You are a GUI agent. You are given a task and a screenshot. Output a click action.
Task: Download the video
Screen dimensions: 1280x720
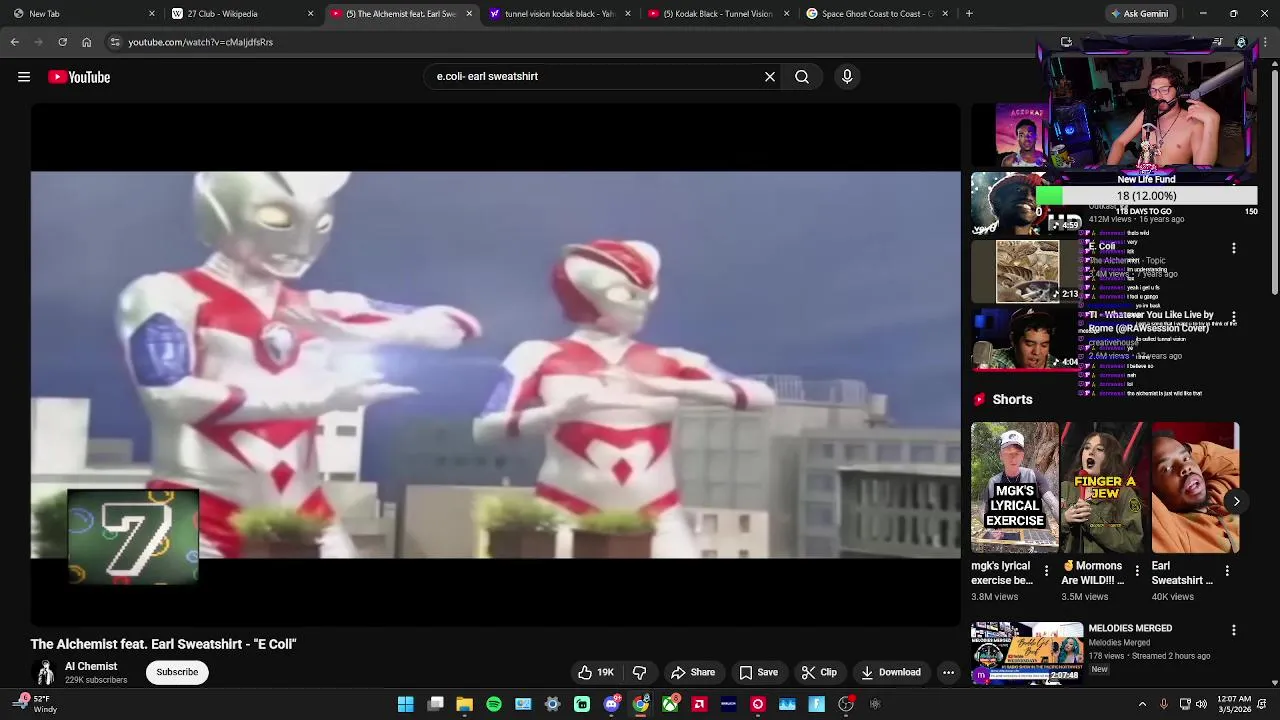click(891, 672)
